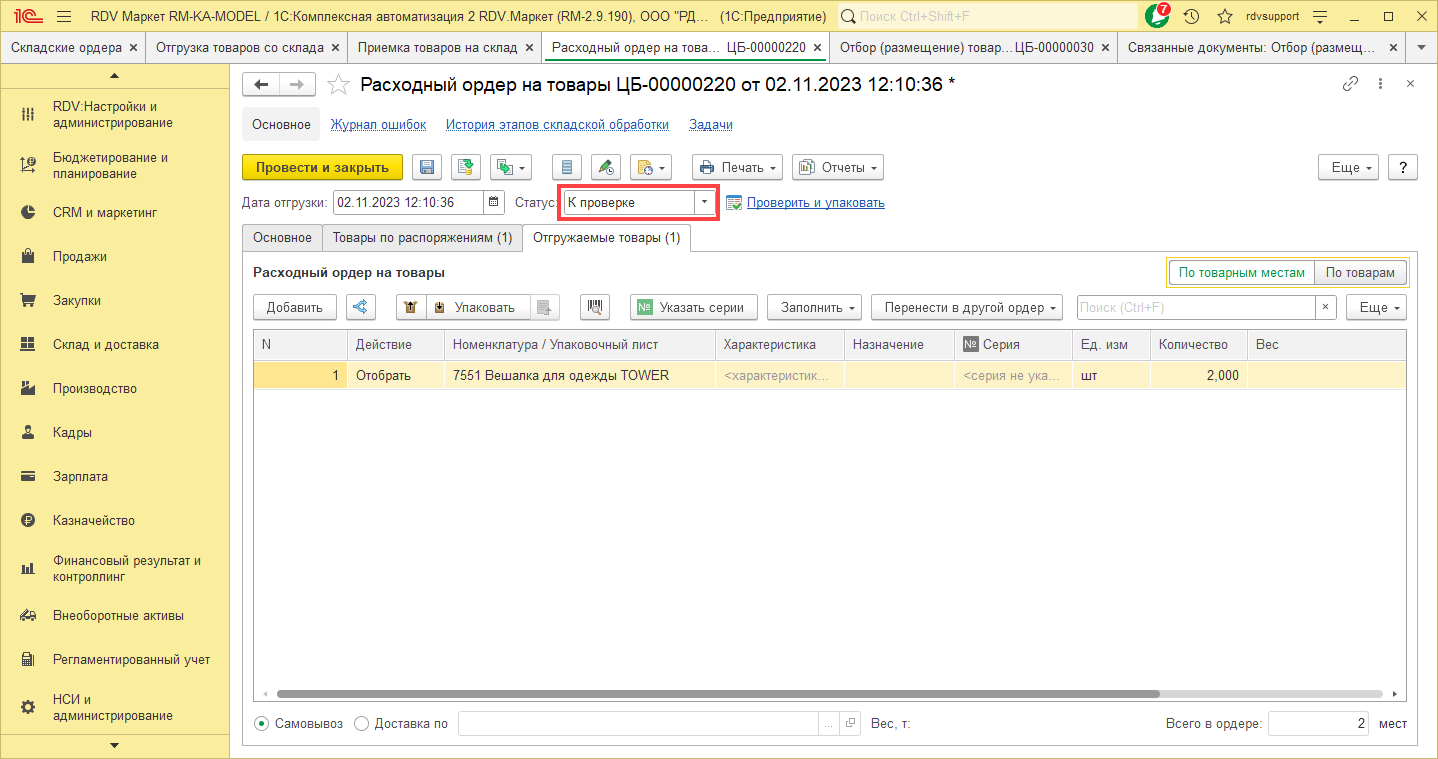Click the horizontal scrollbar under the table
Image resolution: width=1438 pixels, height=759 pixels.
coord(716,693)
